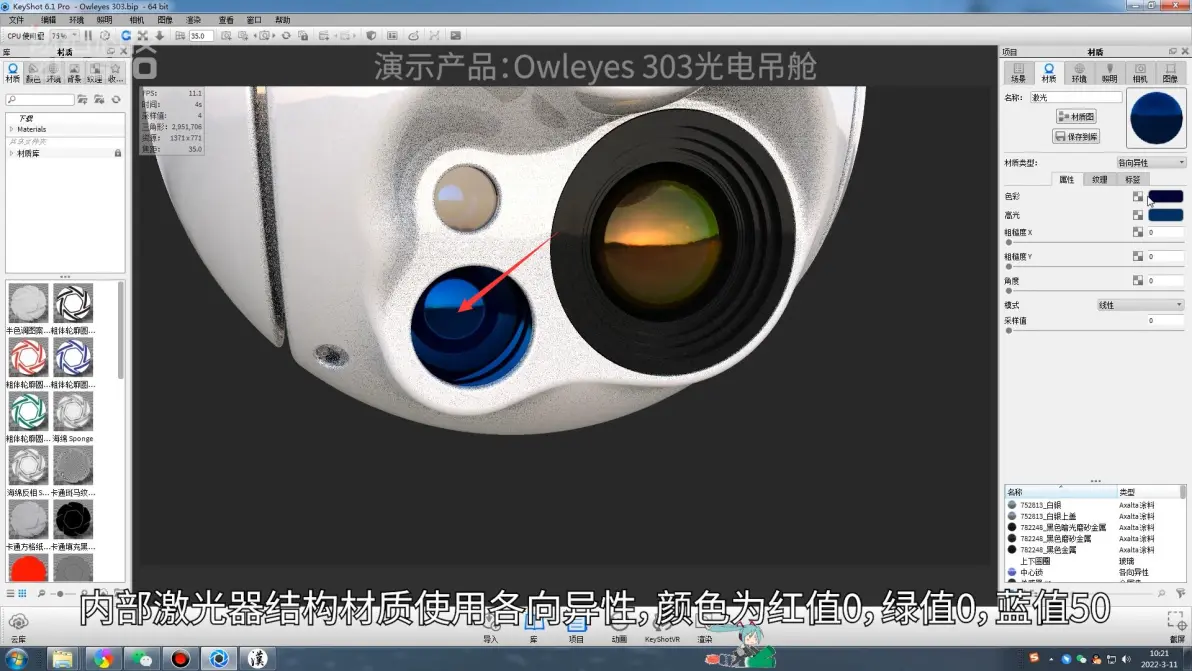Screen dimensions: 1192x671
Task: Click the 粗糙度 X slider handle
Action: [x=1009, y=242]
